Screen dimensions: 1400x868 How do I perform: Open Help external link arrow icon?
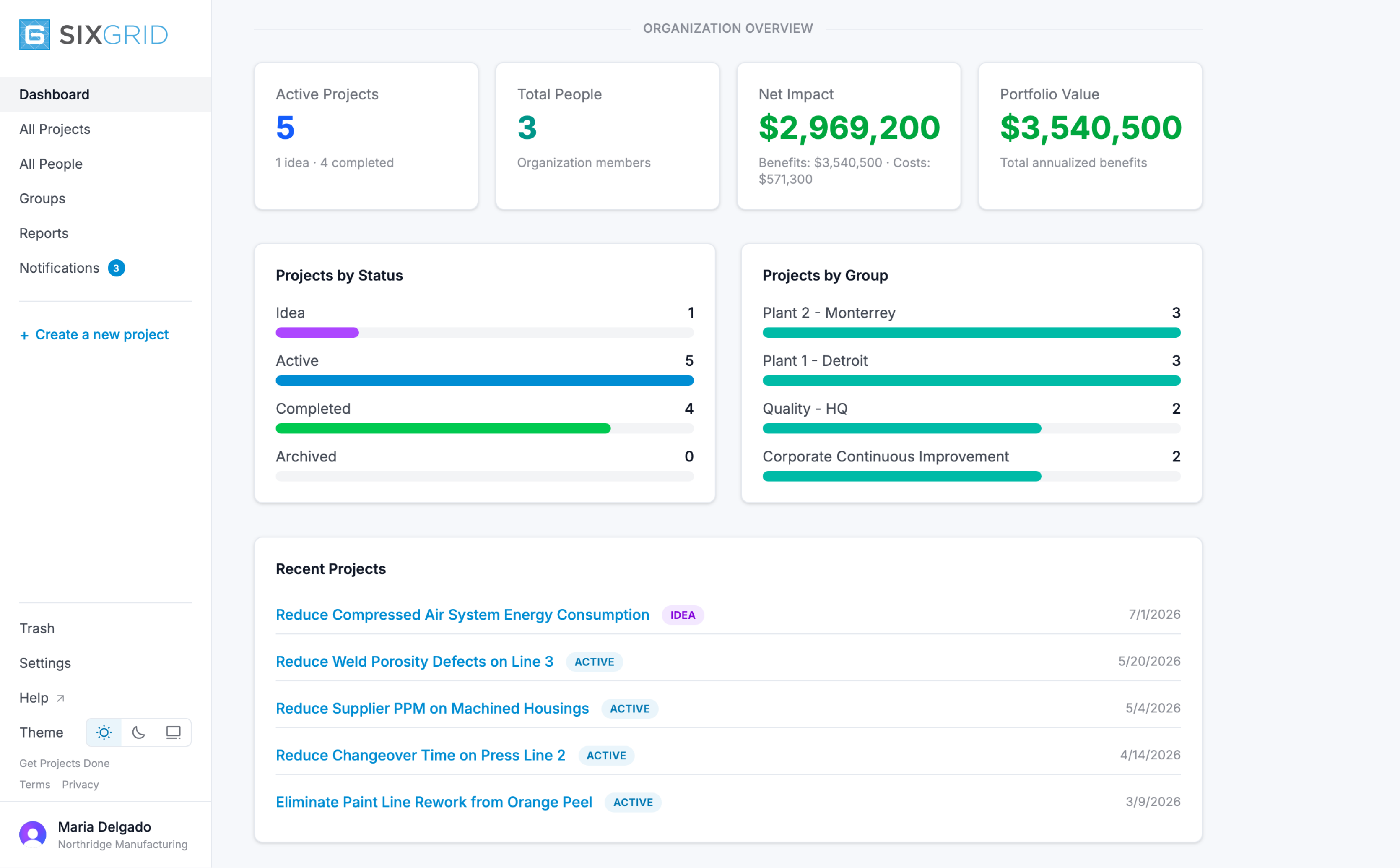[60, 698]
